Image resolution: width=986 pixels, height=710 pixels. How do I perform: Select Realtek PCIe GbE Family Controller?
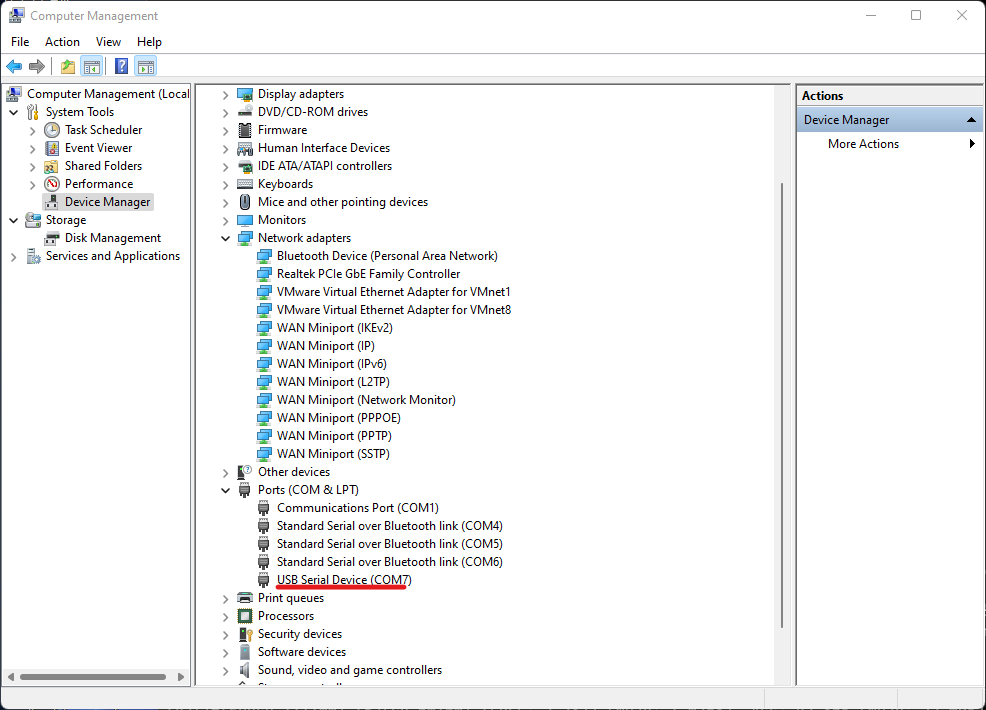click(x=368, y=274)
